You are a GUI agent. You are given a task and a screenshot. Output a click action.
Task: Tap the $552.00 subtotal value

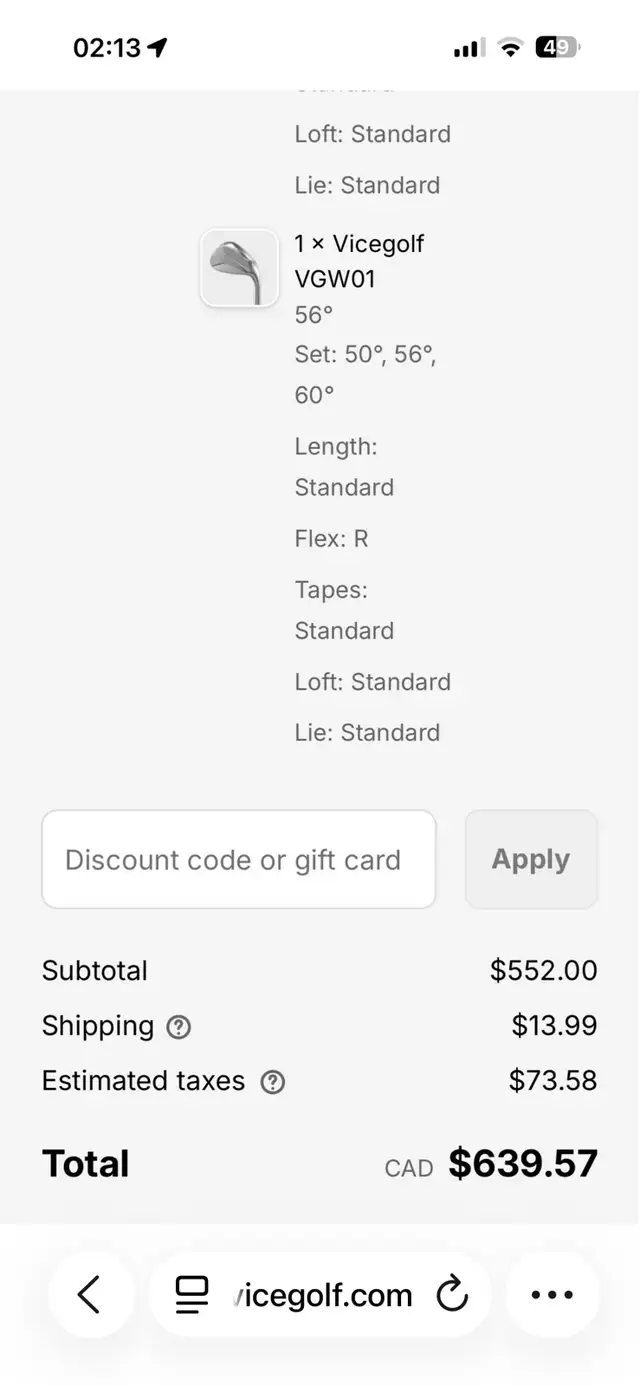[x=544, y=970]
